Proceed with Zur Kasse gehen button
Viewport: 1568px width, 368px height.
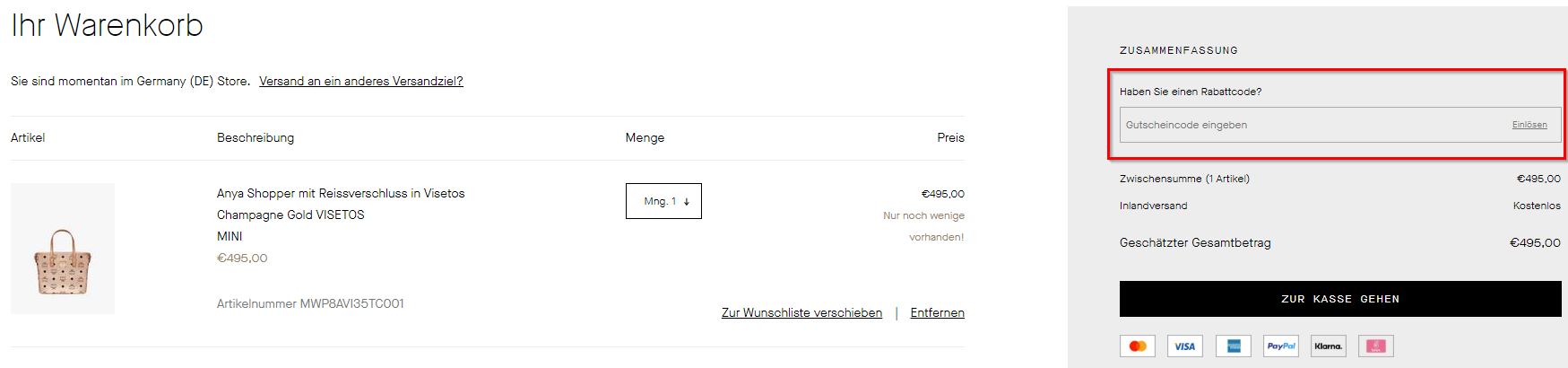(x=1340, y=299)
